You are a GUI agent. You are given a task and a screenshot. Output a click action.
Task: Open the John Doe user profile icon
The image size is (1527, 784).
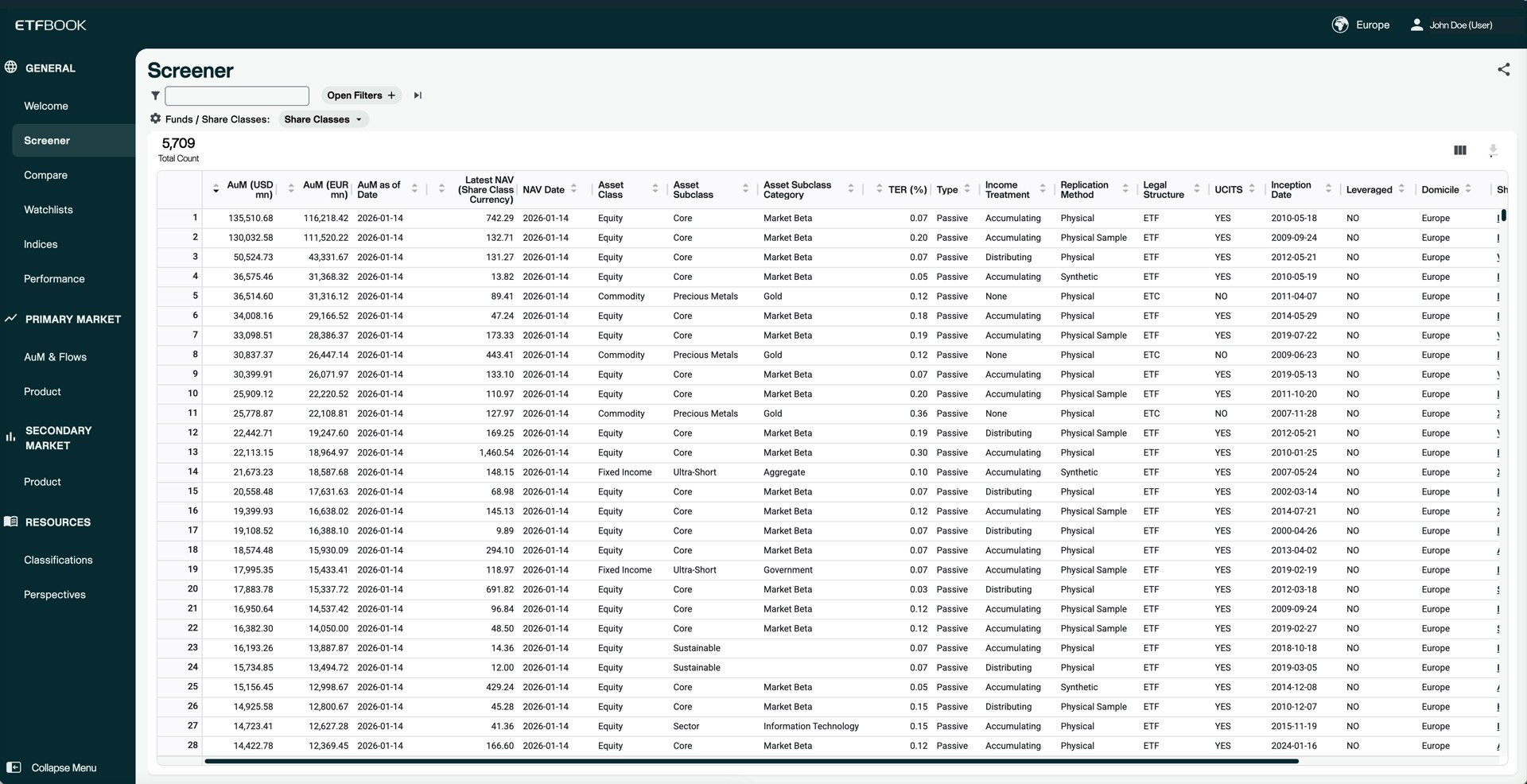[1416, 25]
